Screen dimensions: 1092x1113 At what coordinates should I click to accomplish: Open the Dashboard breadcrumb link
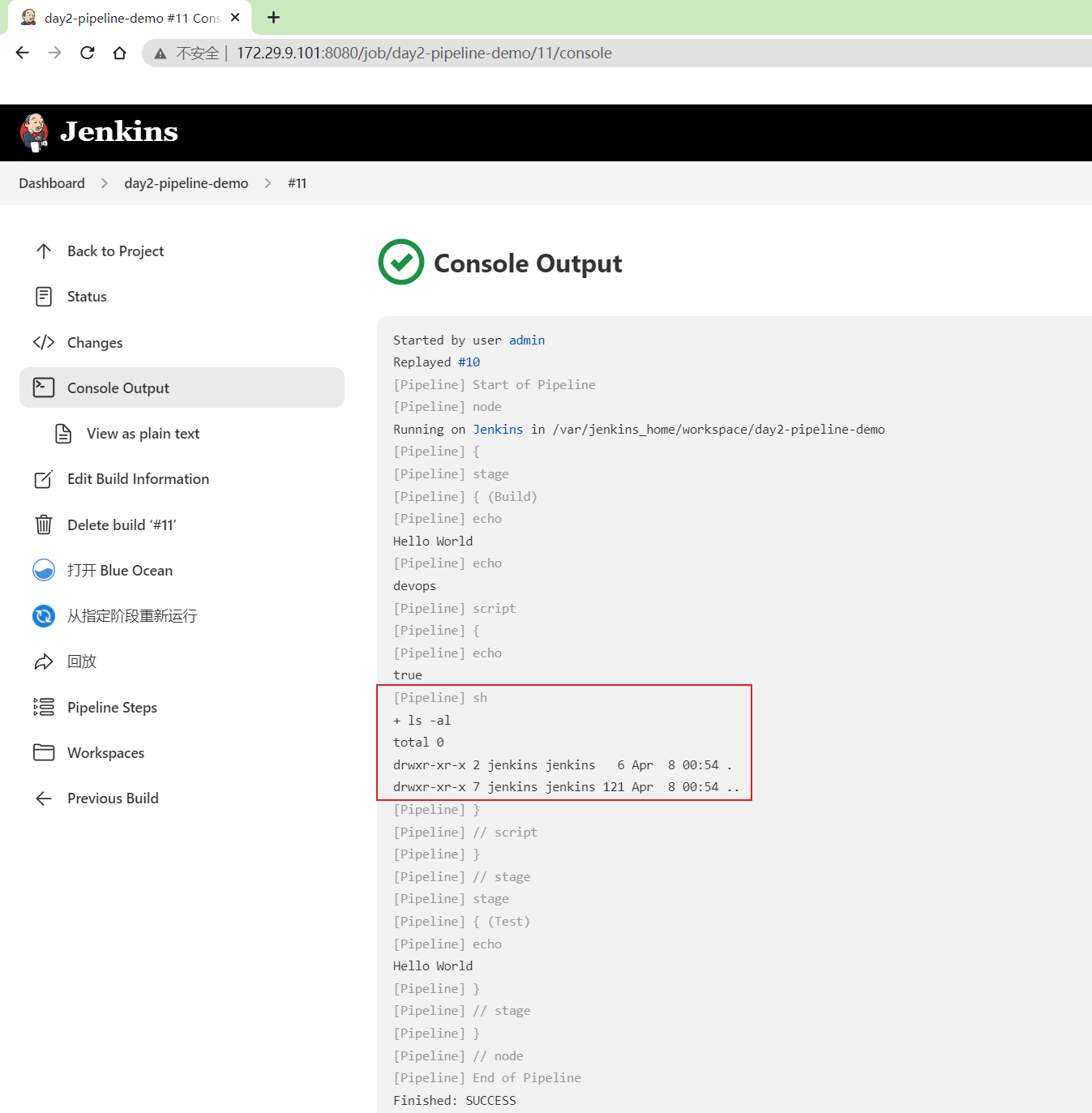tap(52, 183)
